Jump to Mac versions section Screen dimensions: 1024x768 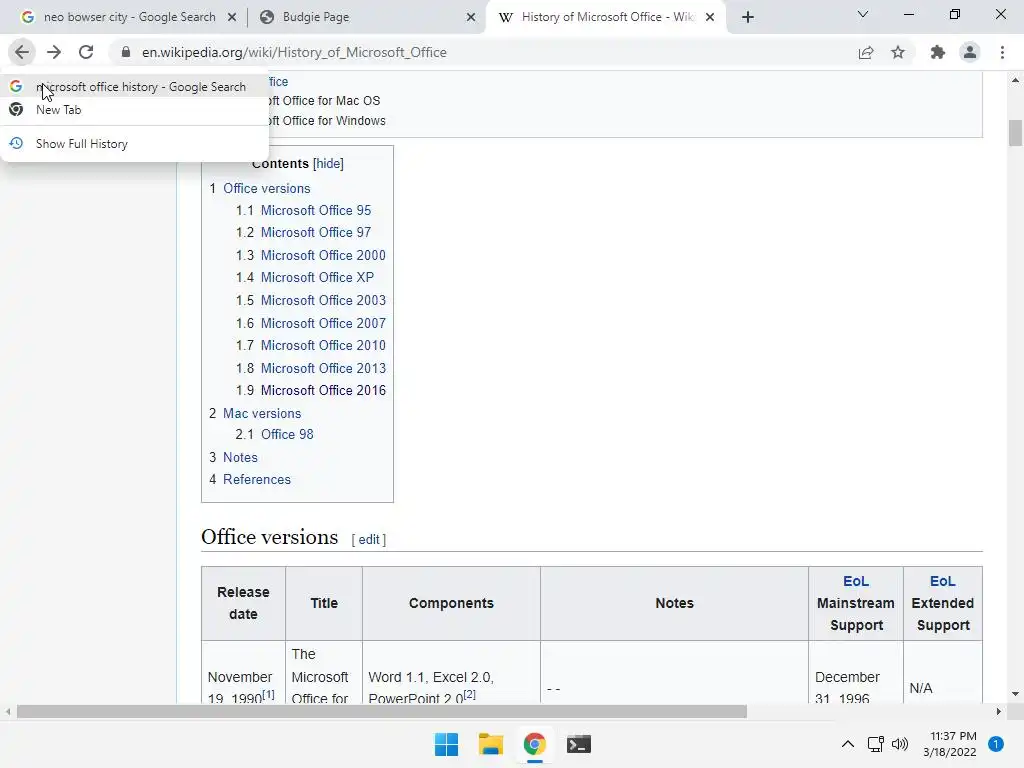[x=262, y=413]
